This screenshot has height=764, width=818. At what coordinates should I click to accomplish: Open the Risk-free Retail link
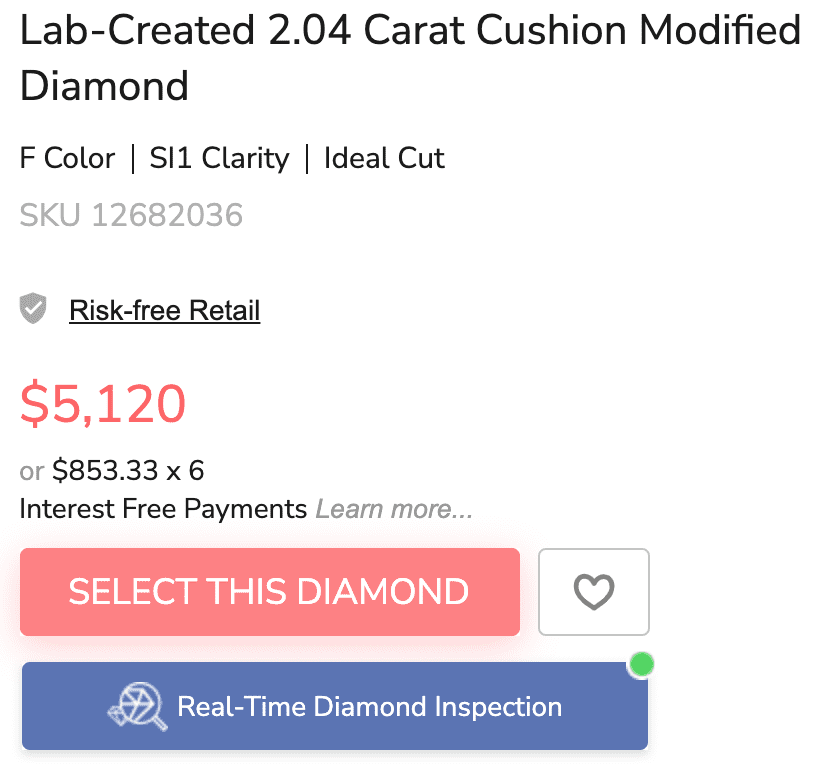(x=164, y=311)
